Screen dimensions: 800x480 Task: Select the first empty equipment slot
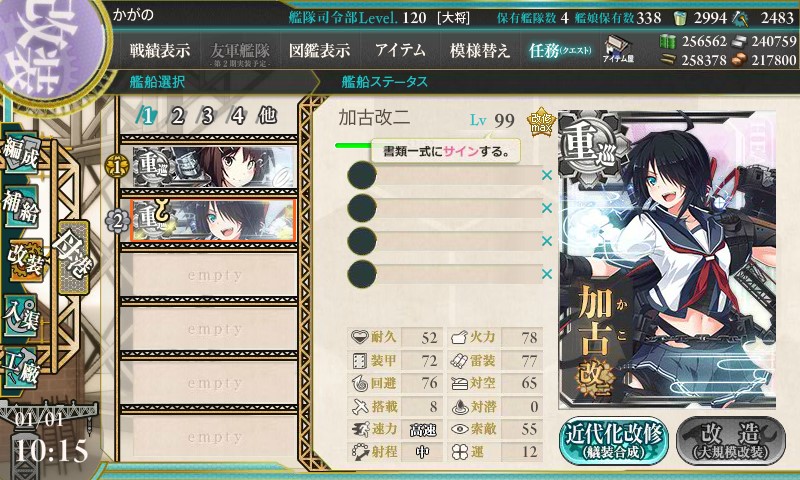pyautogui.click(x=445, y=175)
